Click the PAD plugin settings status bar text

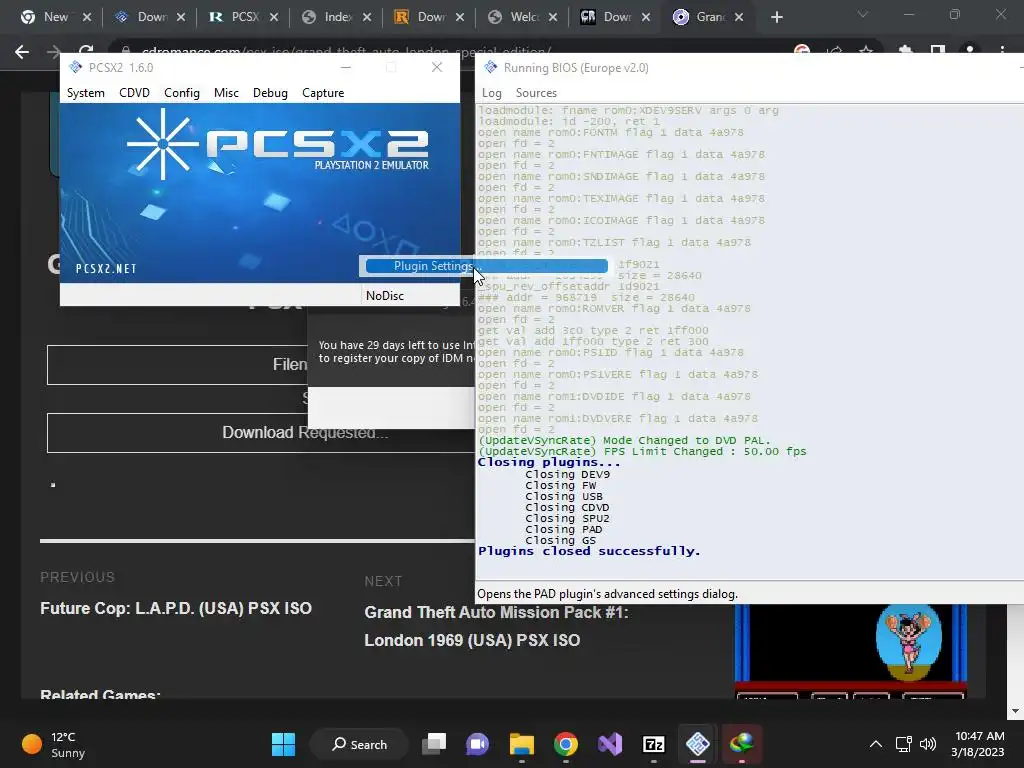(607, 594)
